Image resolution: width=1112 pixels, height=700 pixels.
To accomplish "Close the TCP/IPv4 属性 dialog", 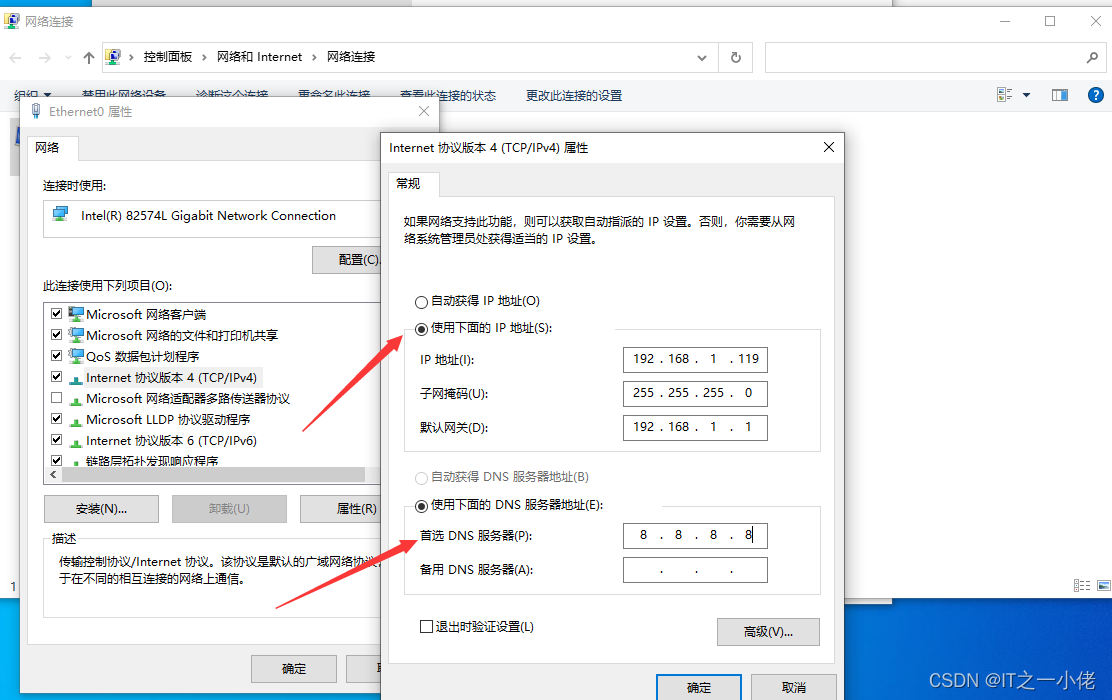I will click(828, 147).
